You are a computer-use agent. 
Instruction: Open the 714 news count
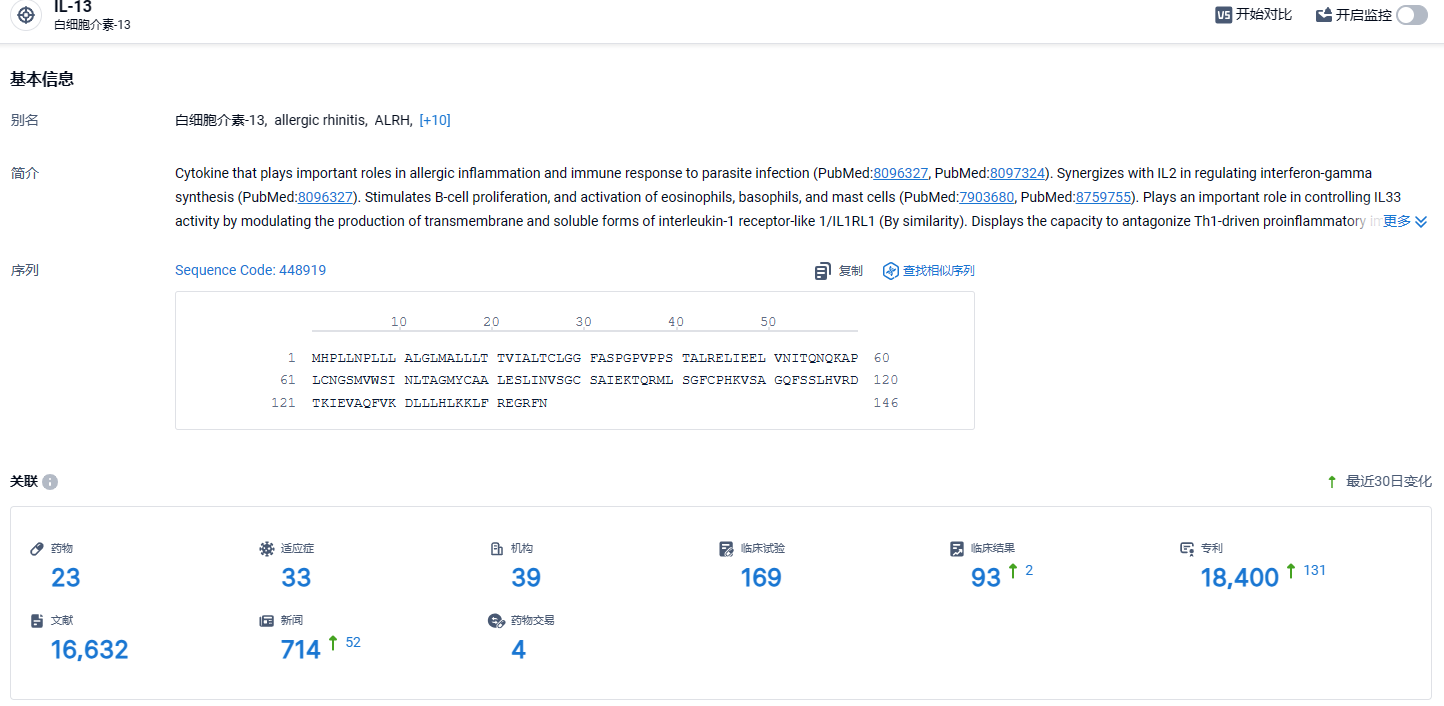301,650
